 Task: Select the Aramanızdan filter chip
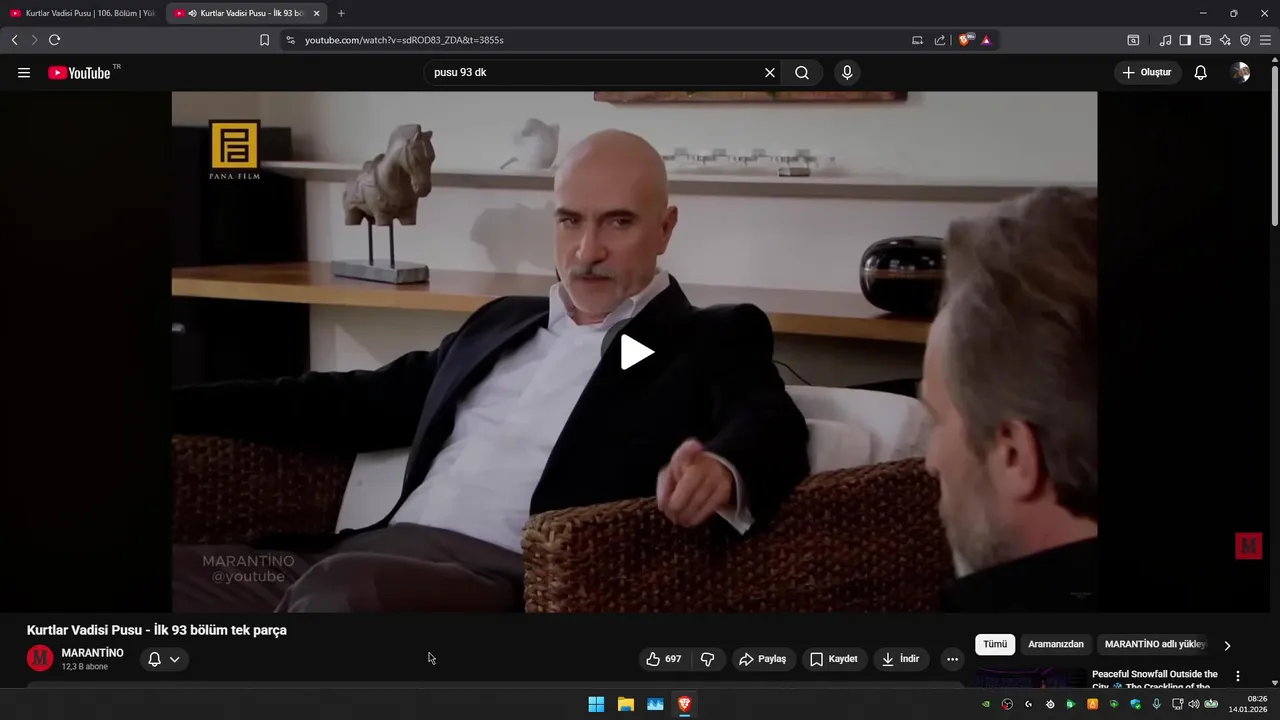tap(1056, 645)
